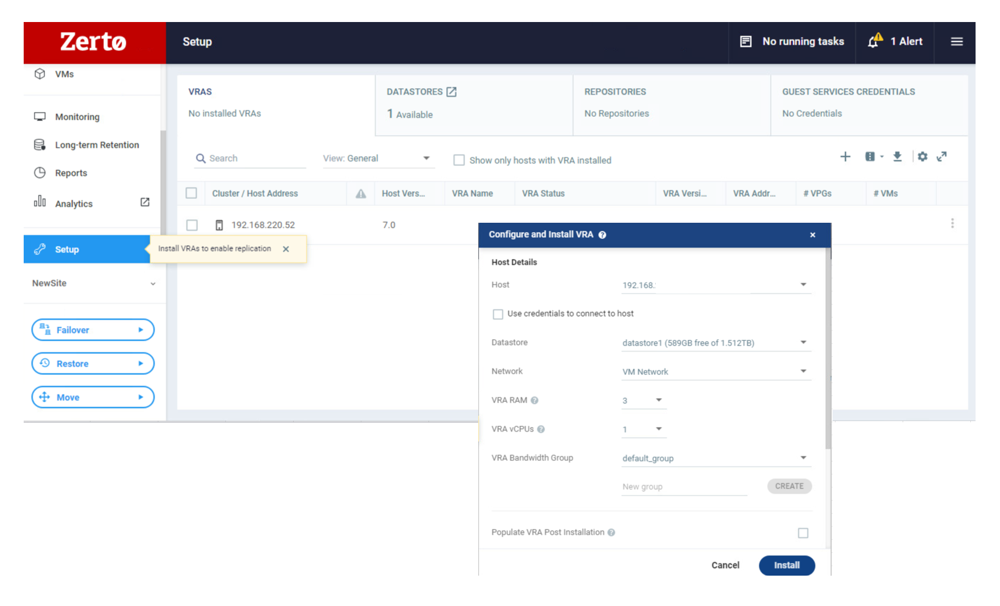The height and width of the screenshot is (606, 1000).
Task: Open the VRA RAM help icon
Action: click(534, 401)
